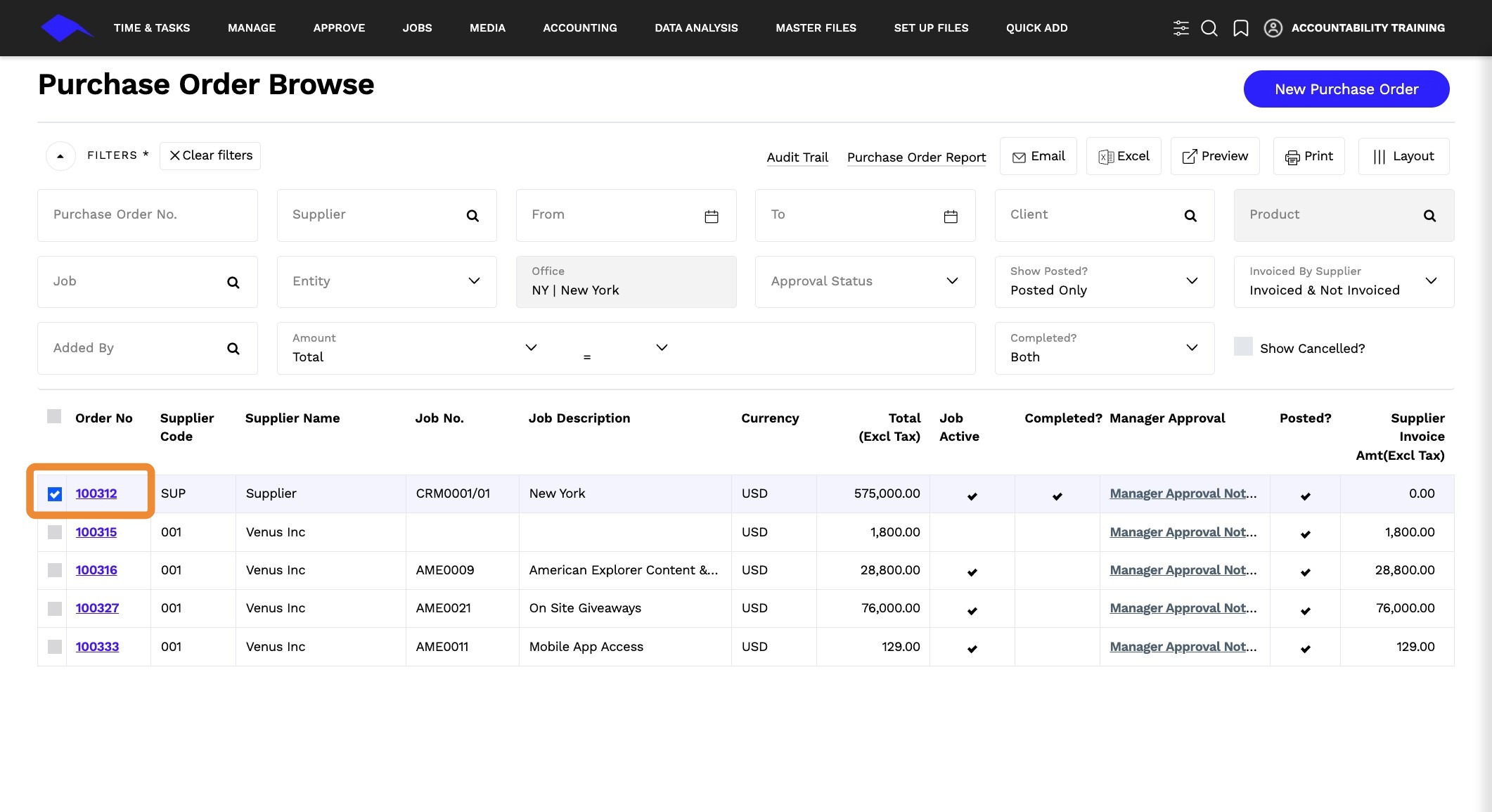This screenshot has width=1492, height=812.
Task: Open the Purchase Order Report link
Action: click(x=916, y=157)
